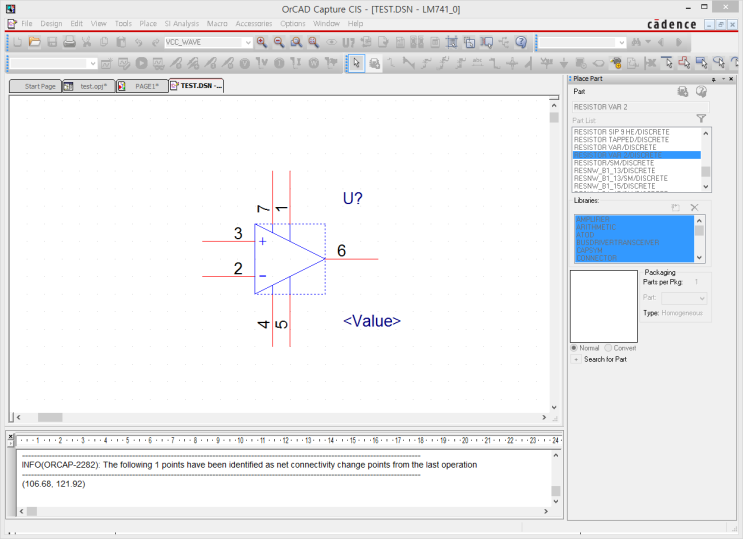
Task: Open the Place menu
Action: click(x=148, y=23)
